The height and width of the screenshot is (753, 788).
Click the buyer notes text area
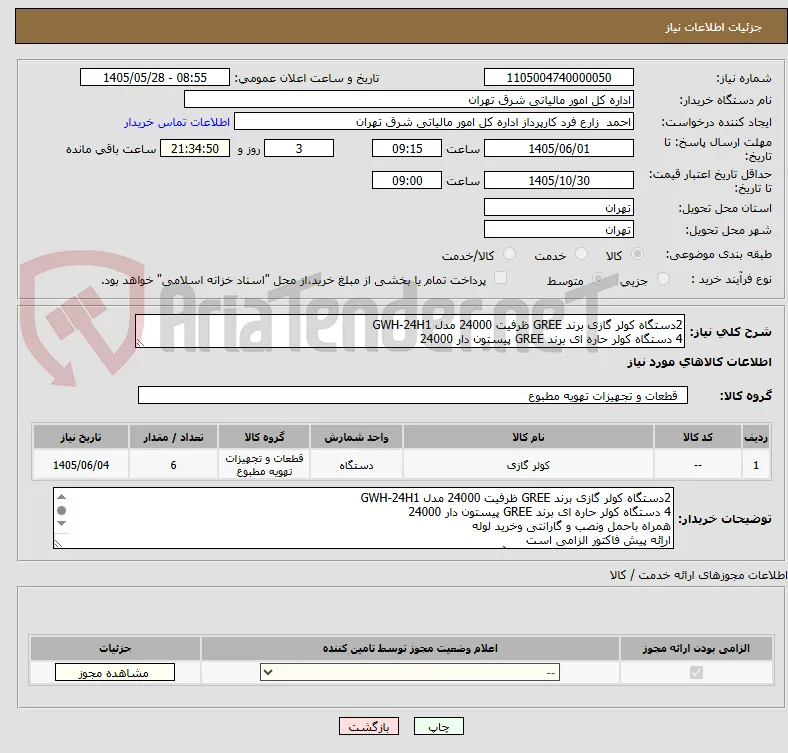tap(363, 518)
